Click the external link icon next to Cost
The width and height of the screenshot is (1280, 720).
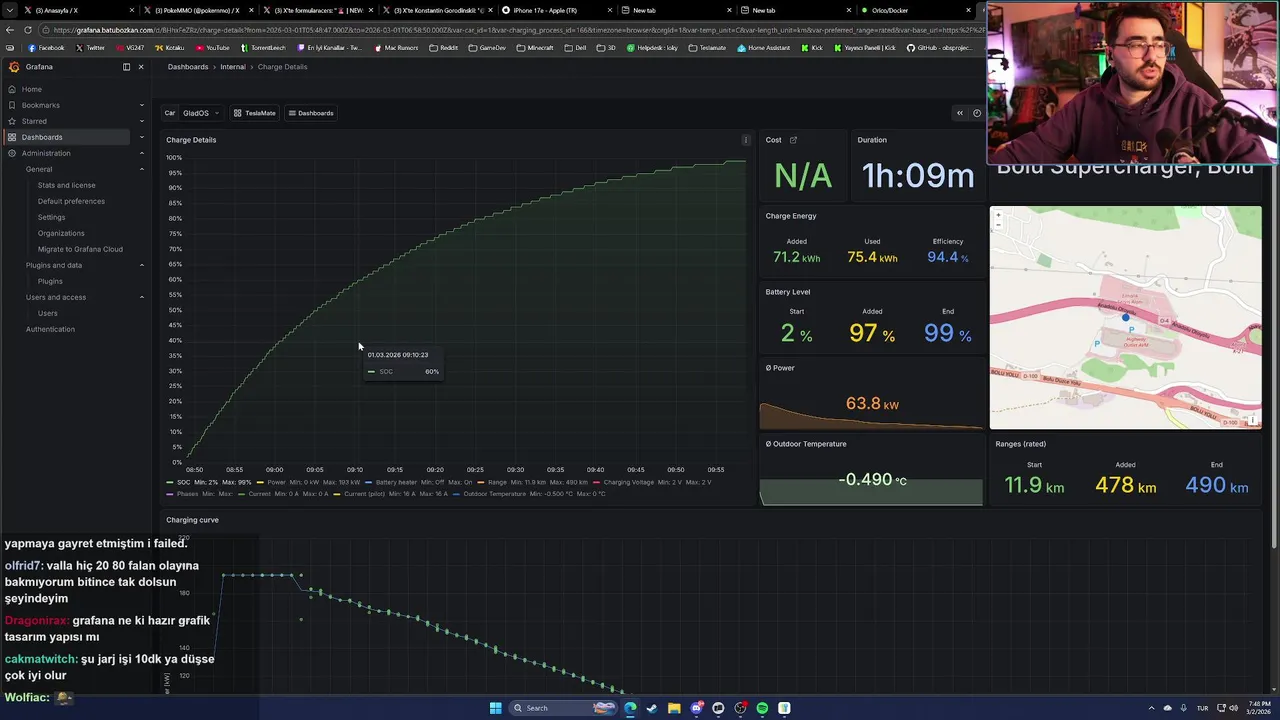point(793,140)
